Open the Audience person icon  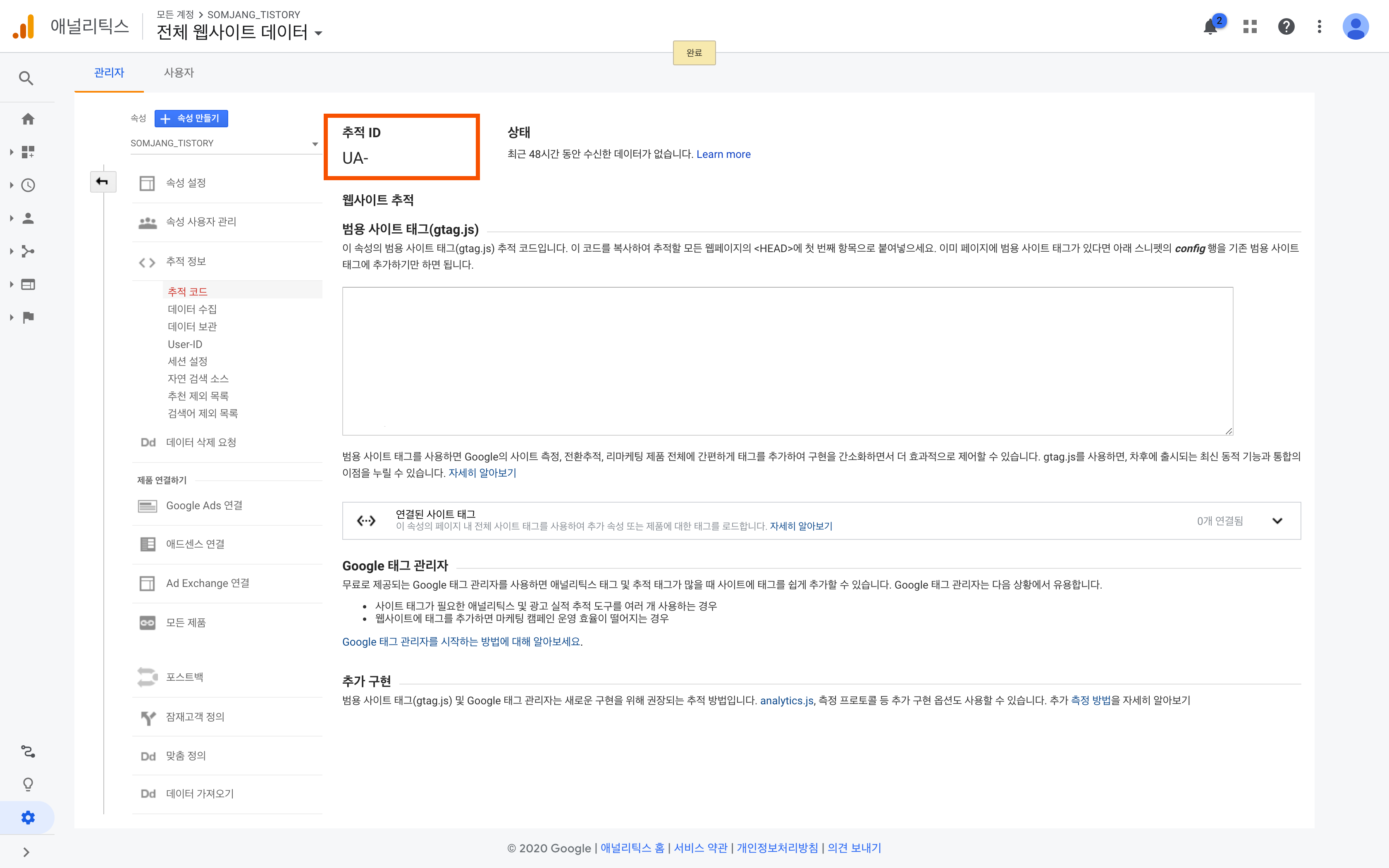tap(28, 218)
